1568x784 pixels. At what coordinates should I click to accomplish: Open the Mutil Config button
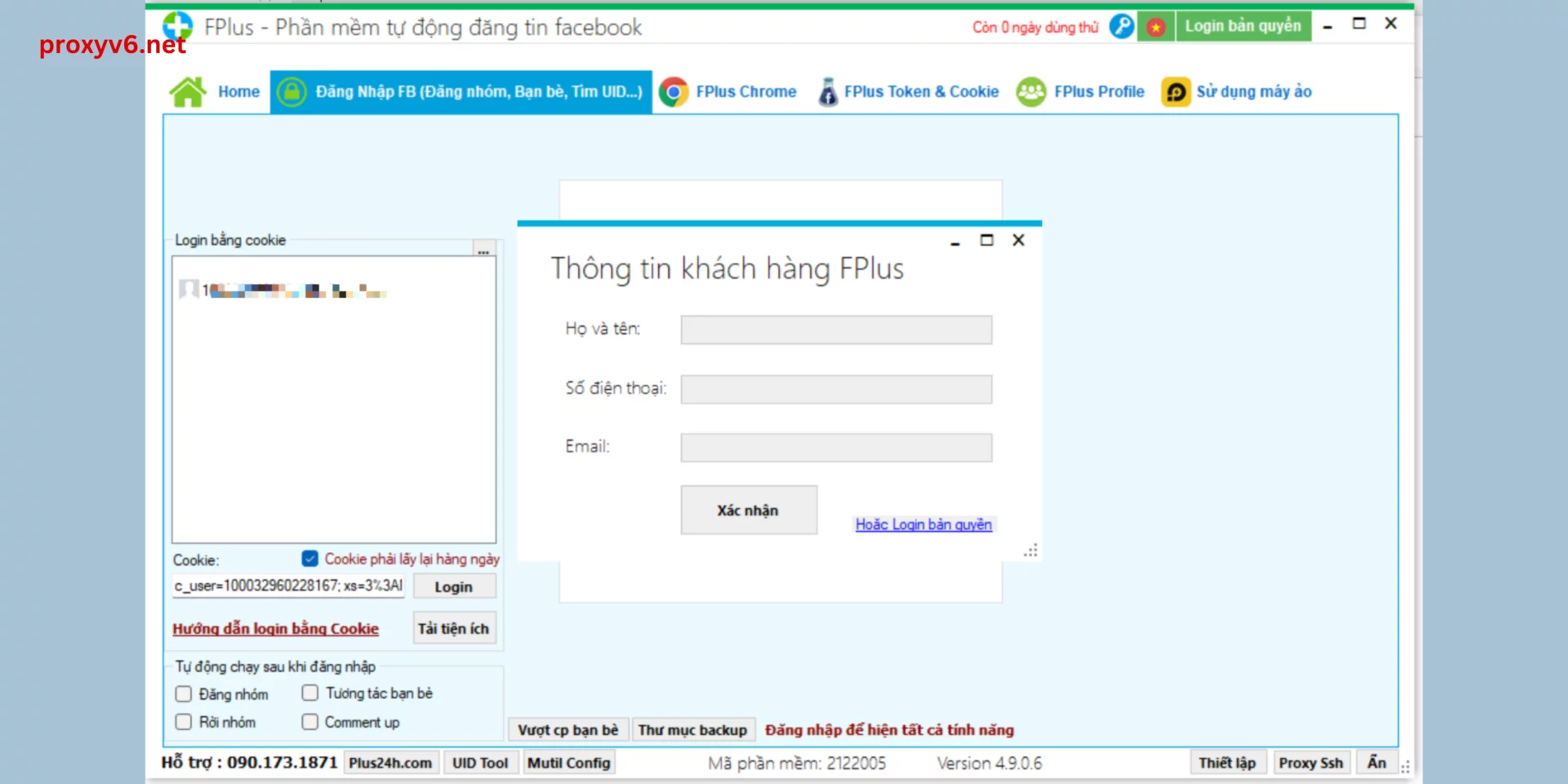coord(569,763)
